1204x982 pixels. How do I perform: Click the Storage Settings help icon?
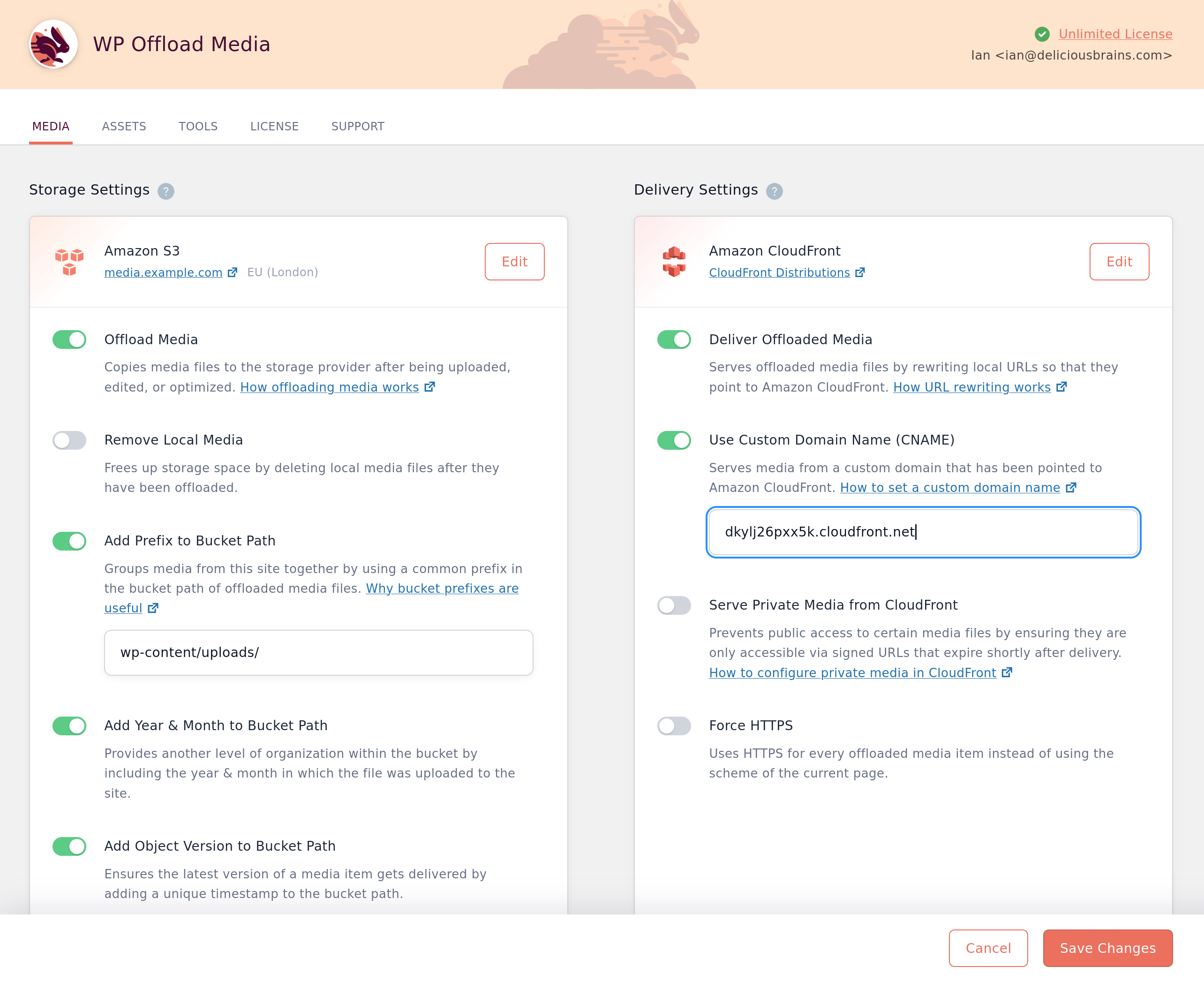(x=166, y=191)
